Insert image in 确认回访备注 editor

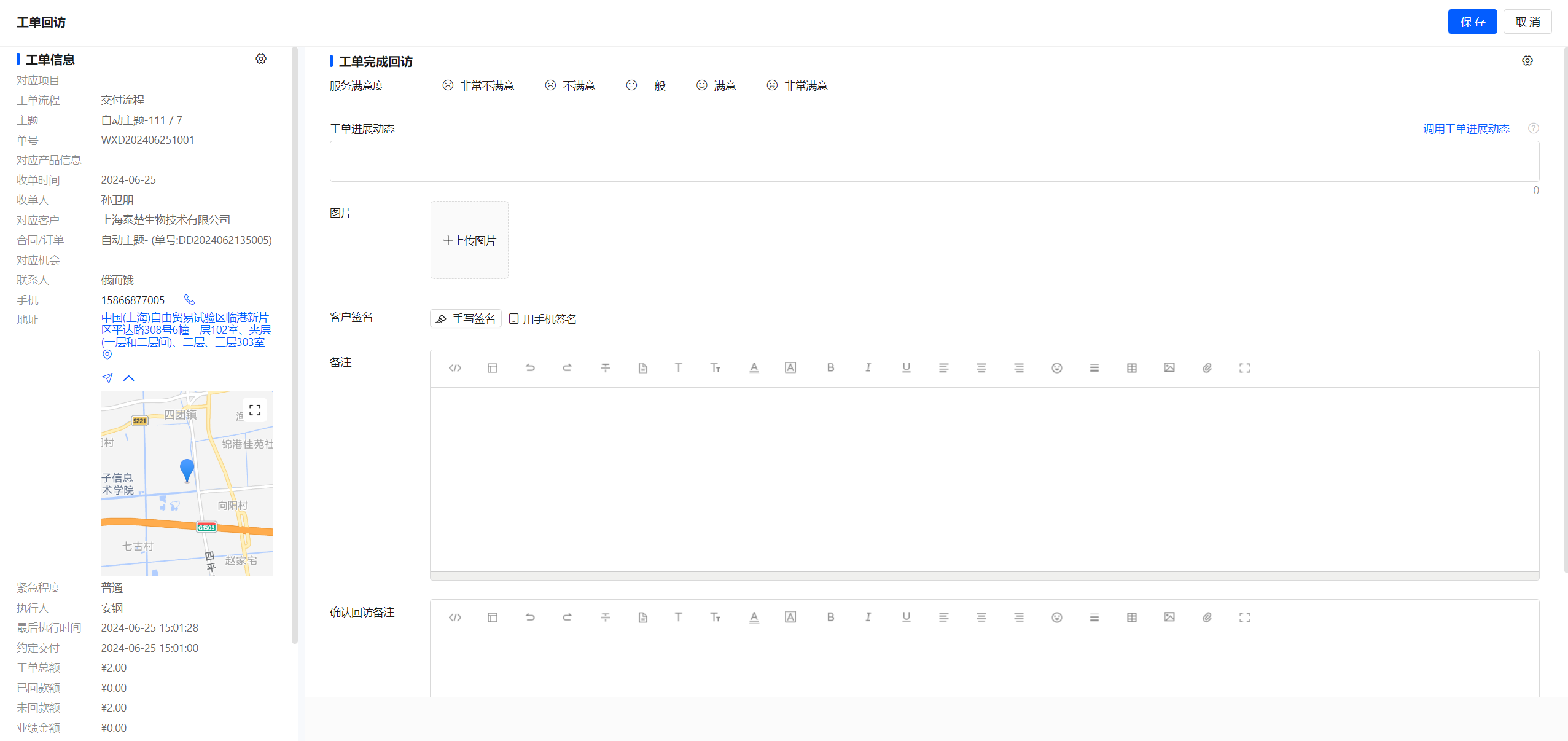(x=1169, y=617)
